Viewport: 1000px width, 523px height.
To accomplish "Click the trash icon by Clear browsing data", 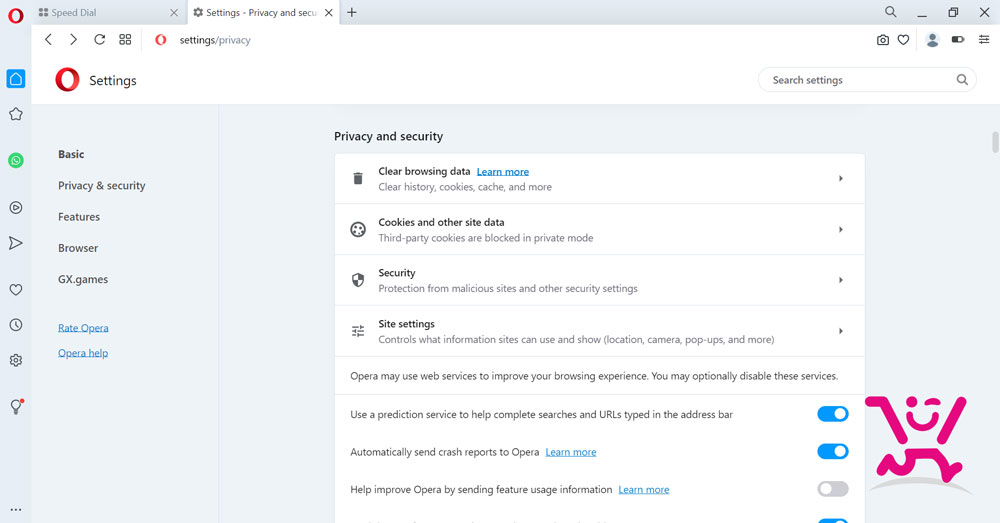I will click(358, 179).
